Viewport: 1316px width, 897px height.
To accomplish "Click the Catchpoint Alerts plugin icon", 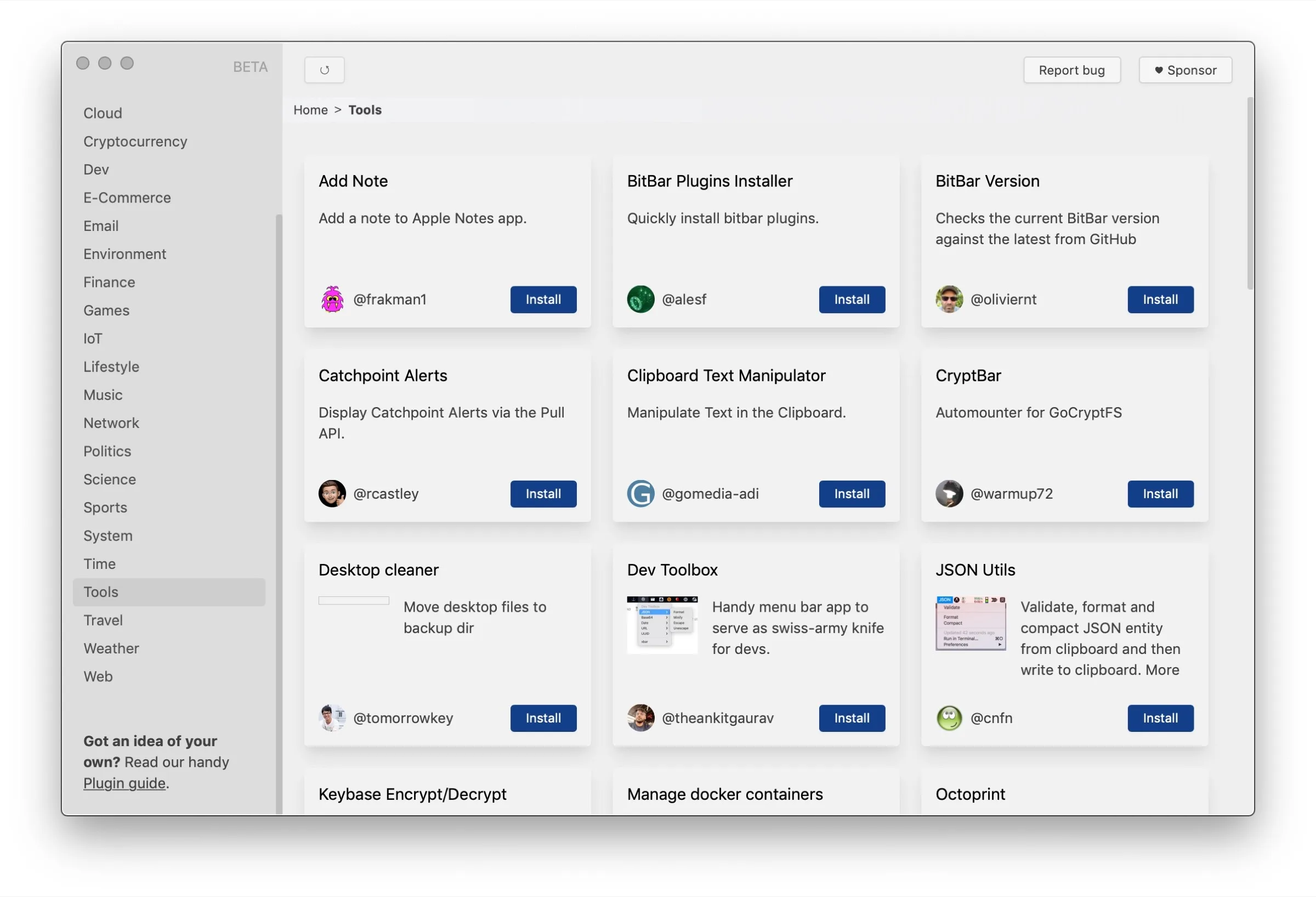I will click(332, 493).
